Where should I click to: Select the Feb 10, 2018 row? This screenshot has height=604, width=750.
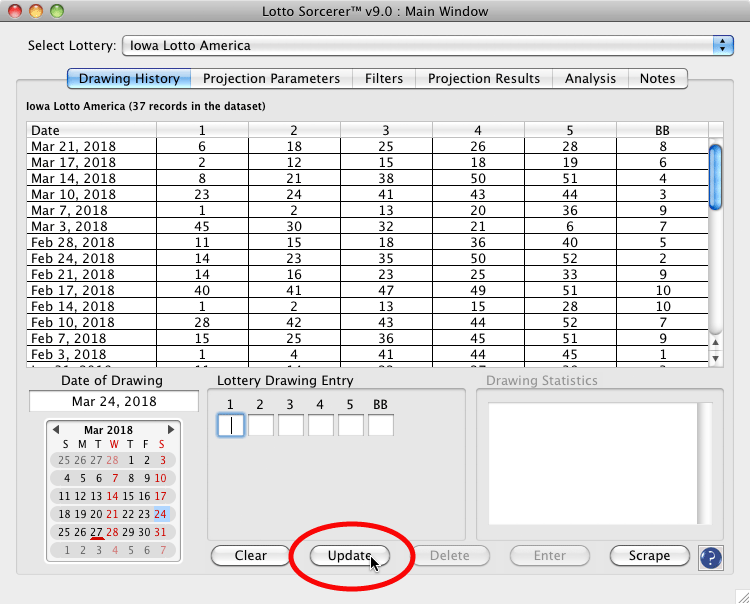pos(367,322)
